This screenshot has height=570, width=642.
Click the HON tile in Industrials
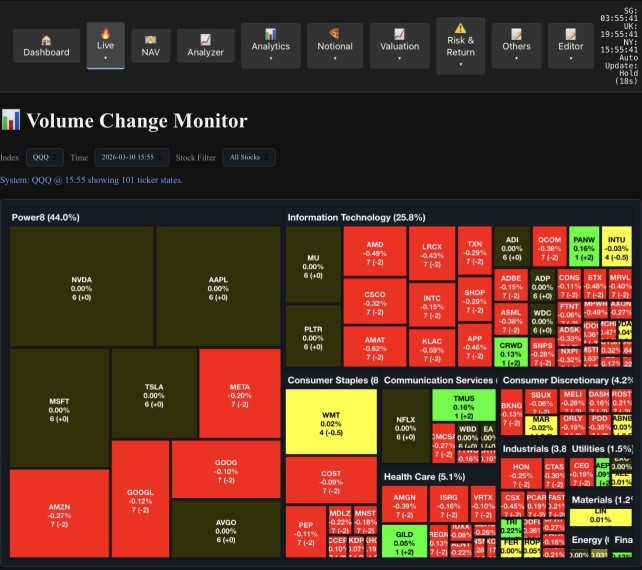point(521,473)
